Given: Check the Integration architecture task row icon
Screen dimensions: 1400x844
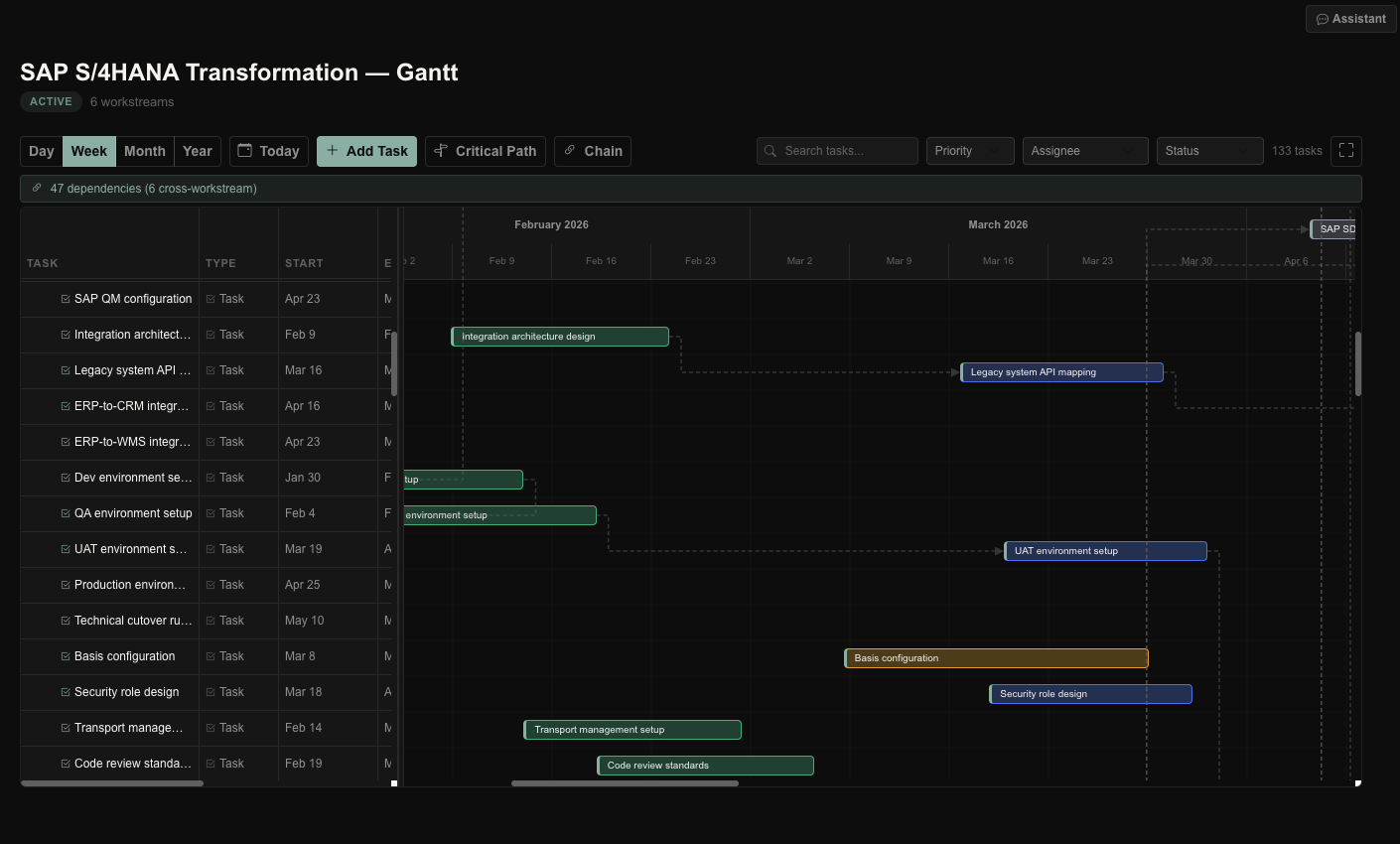Looking at the screenshot, I should click(x=66, y=335).
